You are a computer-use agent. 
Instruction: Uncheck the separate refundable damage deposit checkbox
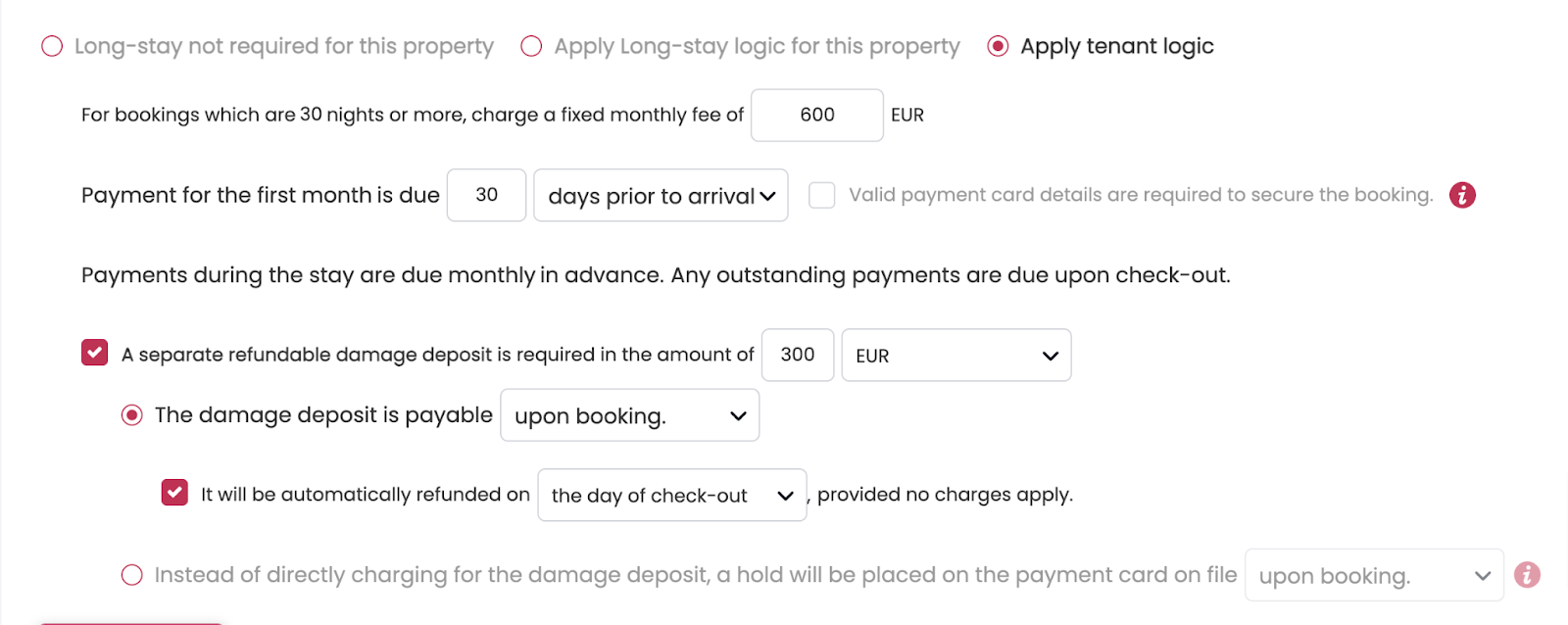coord(95,354)
